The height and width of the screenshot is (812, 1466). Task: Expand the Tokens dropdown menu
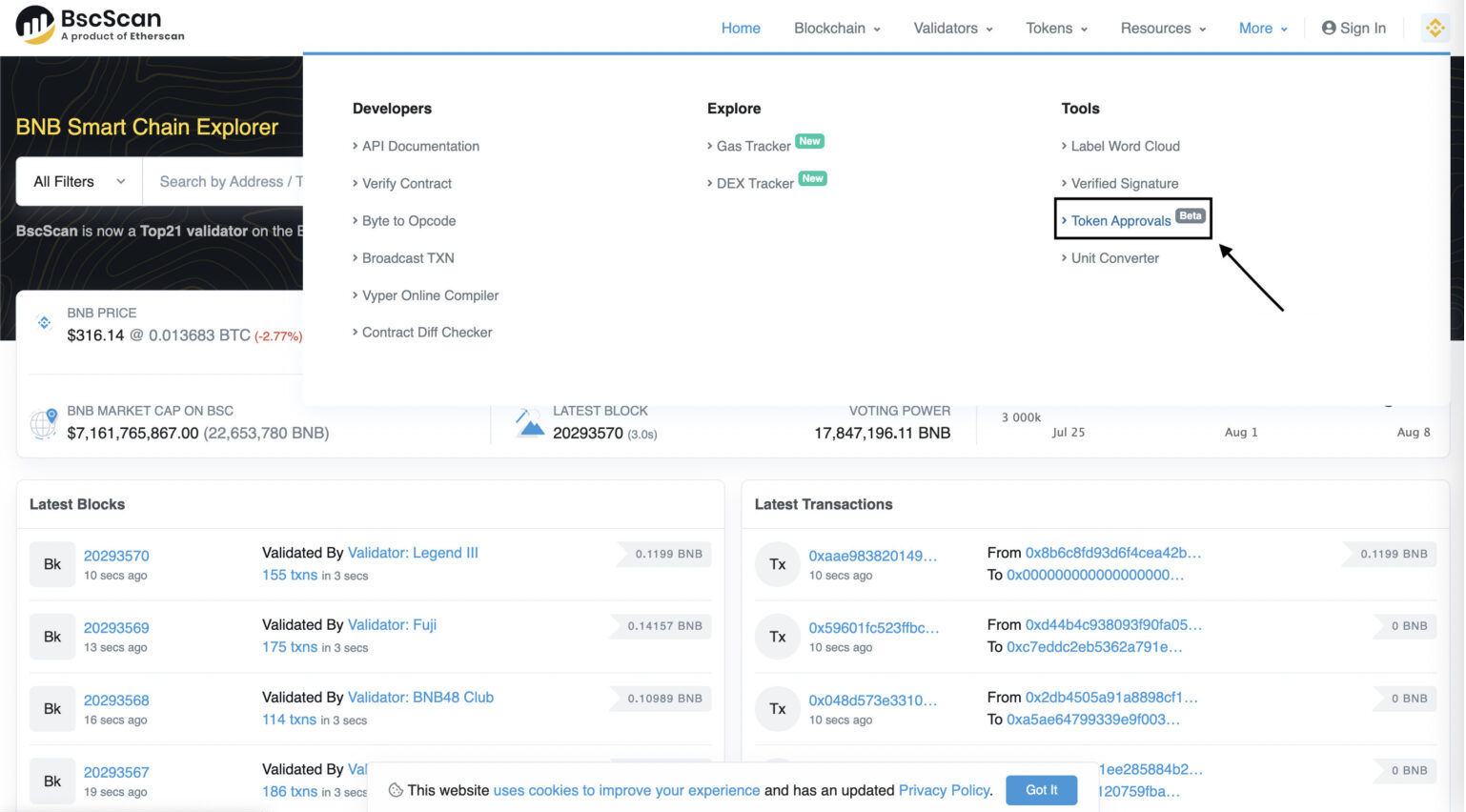(1056, 28)
